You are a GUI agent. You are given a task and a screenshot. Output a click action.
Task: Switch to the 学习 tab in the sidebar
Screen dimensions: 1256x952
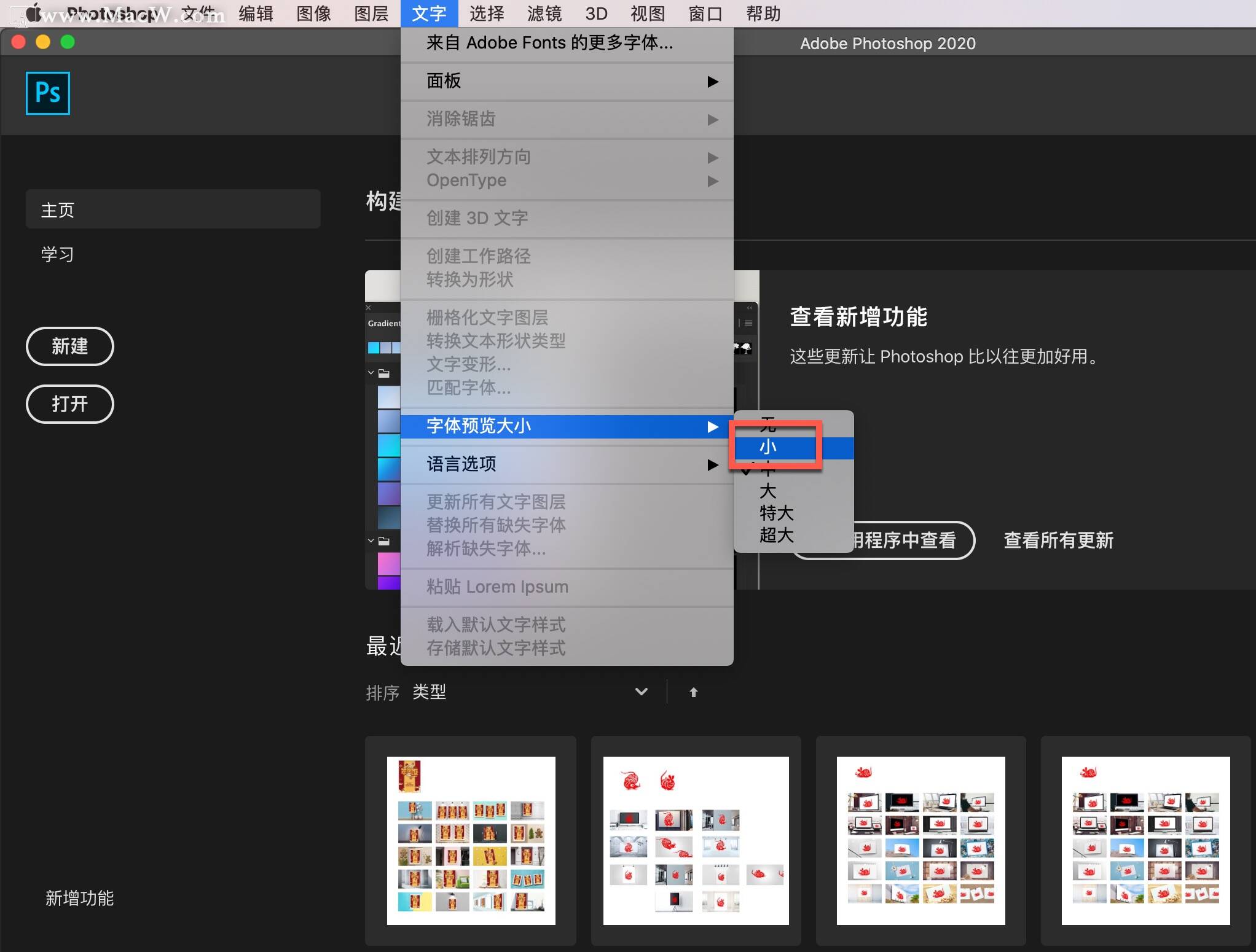[57, 254]
